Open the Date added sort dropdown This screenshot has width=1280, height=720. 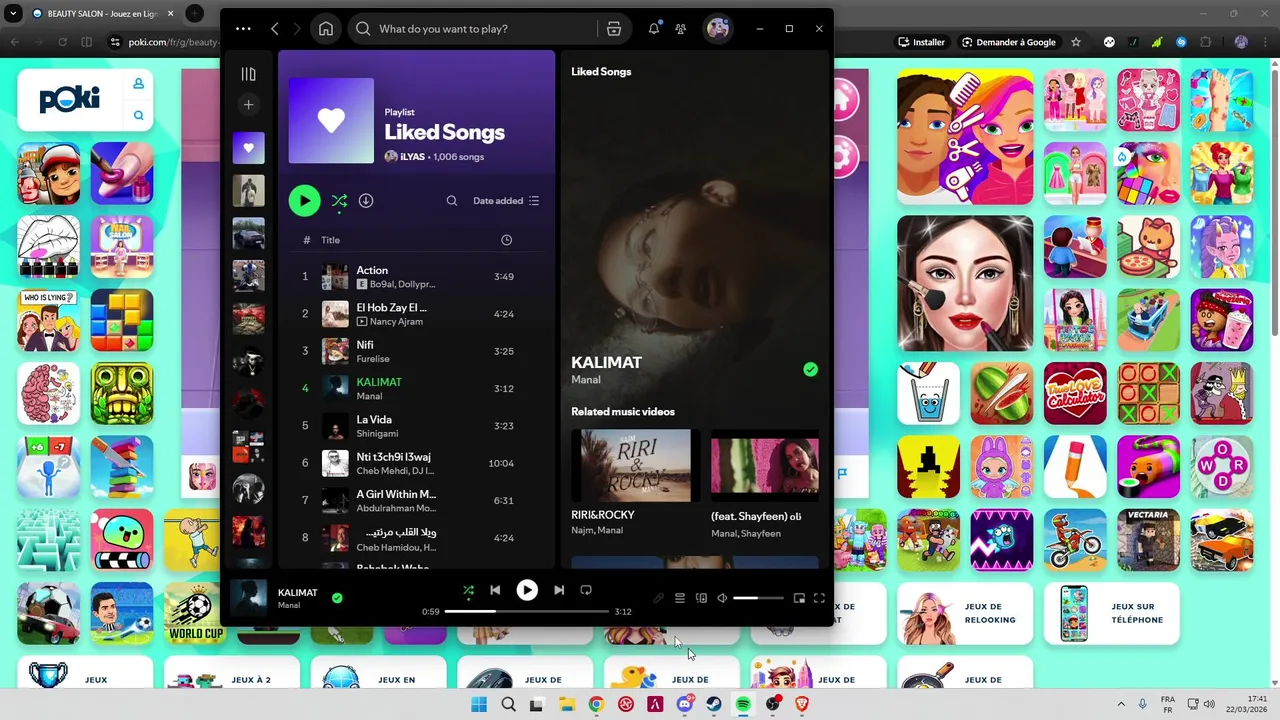tap(506, 201)
